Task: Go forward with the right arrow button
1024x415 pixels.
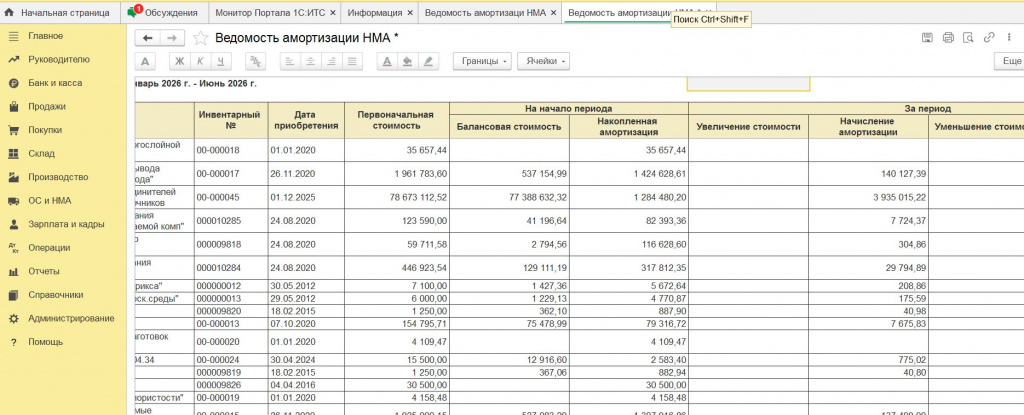Action: 172,38
